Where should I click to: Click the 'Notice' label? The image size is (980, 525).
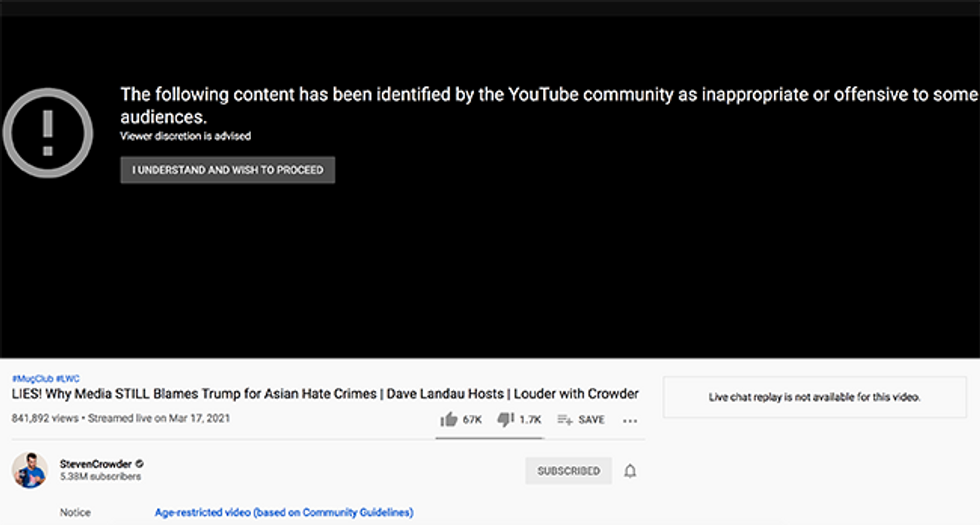click(x=75, y=512)
